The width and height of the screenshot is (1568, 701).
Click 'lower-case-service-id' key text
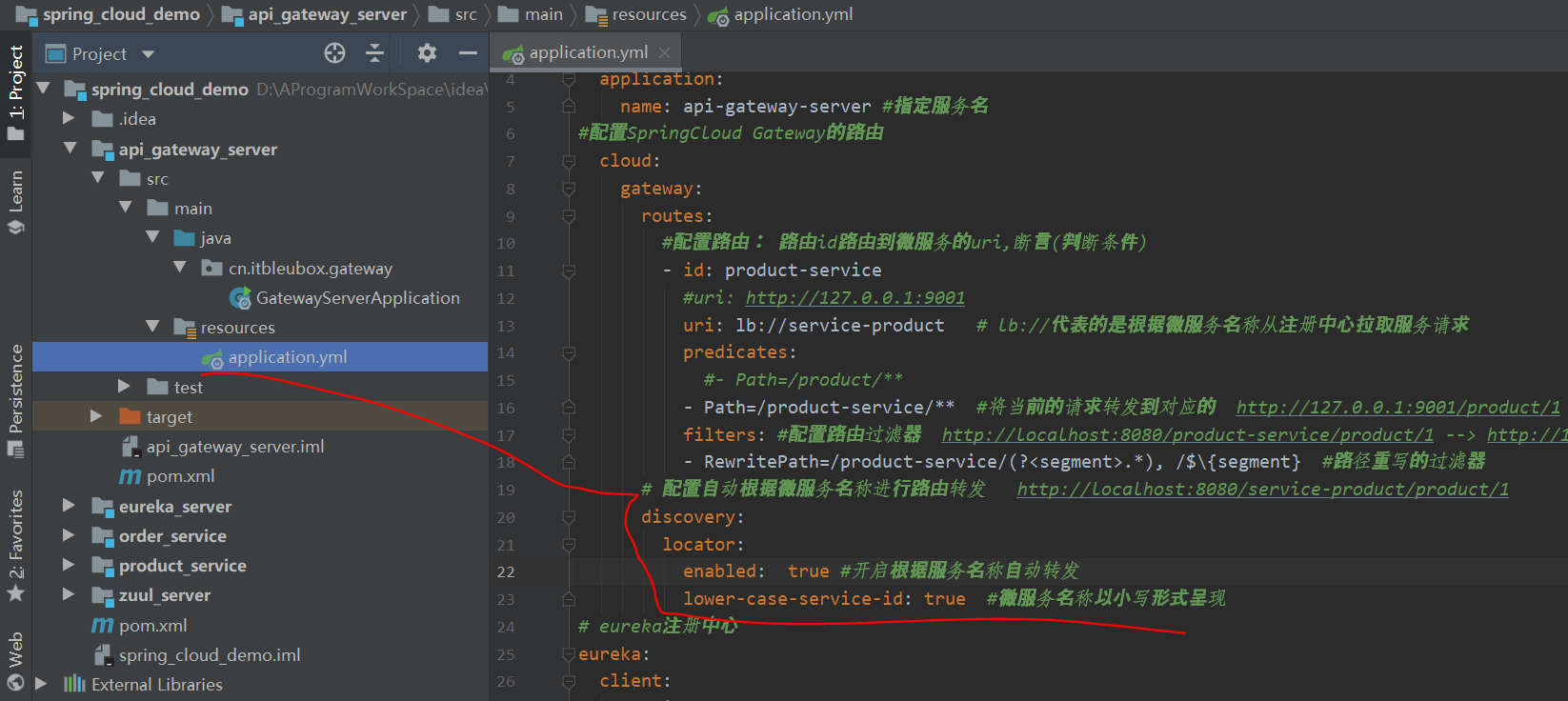point(792,599)
